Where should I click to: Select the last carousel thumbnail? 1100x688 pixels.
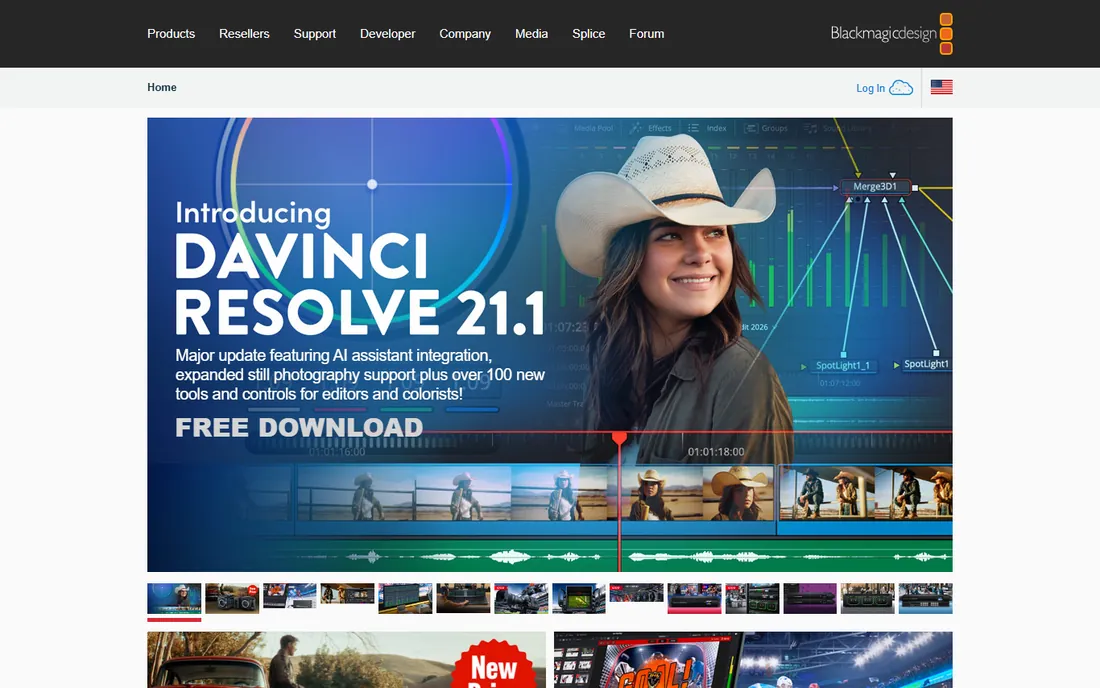pos(925,598)
